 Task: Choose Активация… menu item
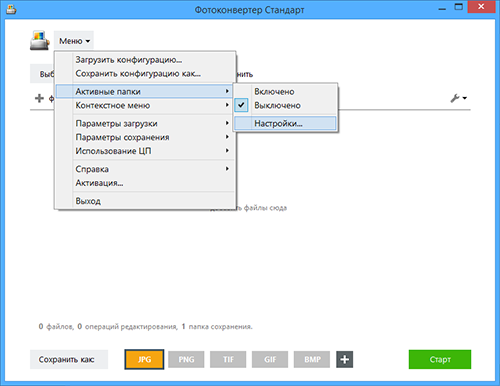(x=145, y=183)
